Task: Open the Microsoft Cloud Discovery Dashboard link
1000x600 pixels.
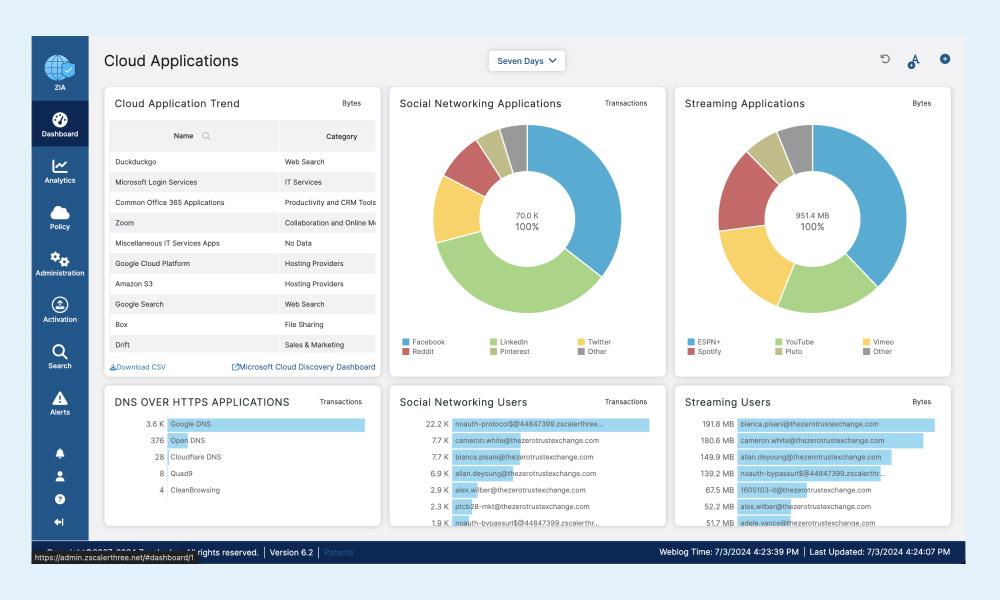Action: coord(304,367)
